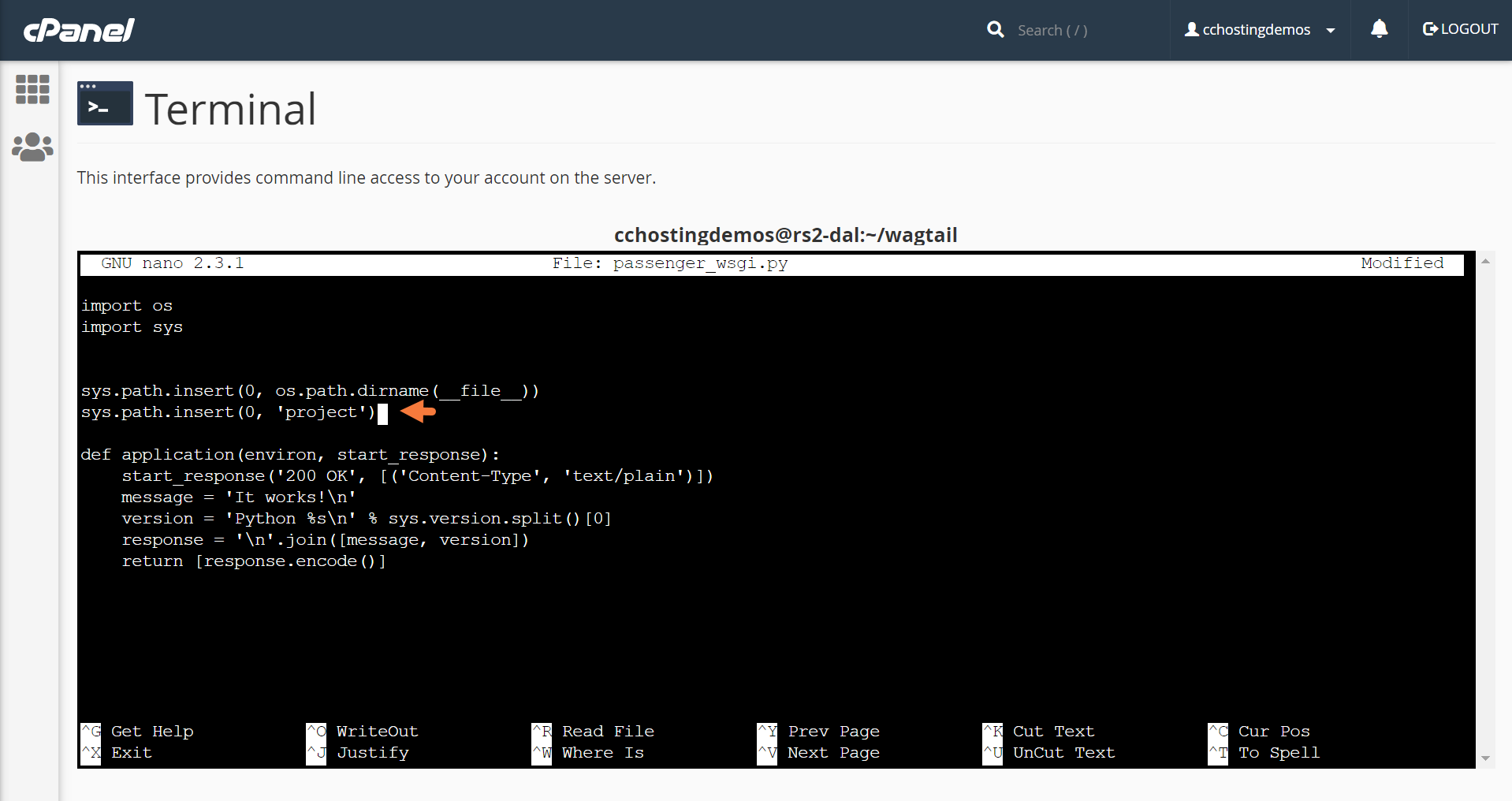Click the notifications bell icon
The height and width of the screenshot is (801, 1512).
click(1379, 30)
